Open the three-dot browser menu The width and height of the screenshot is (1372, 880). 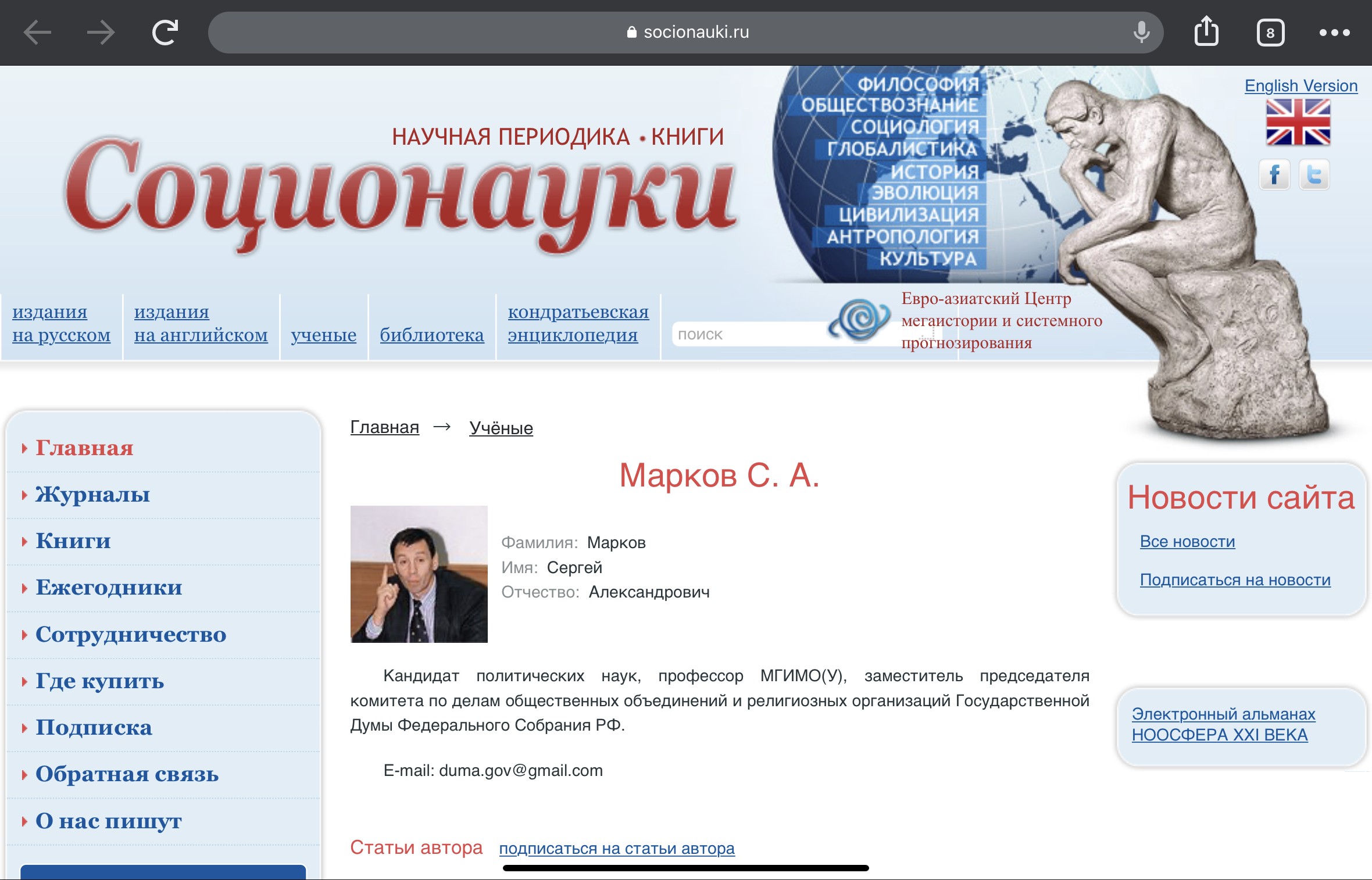(x=1334, y=33)
